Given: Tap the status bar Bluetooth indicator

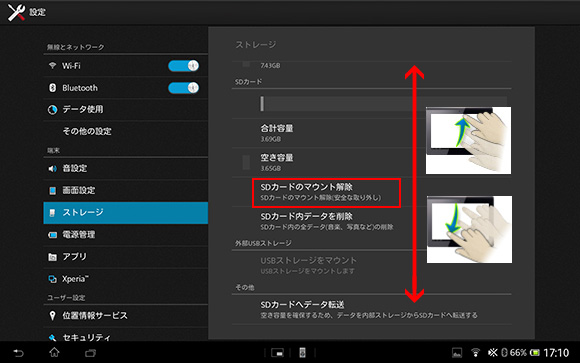Looking at the screenshot, I should [504, 353].
